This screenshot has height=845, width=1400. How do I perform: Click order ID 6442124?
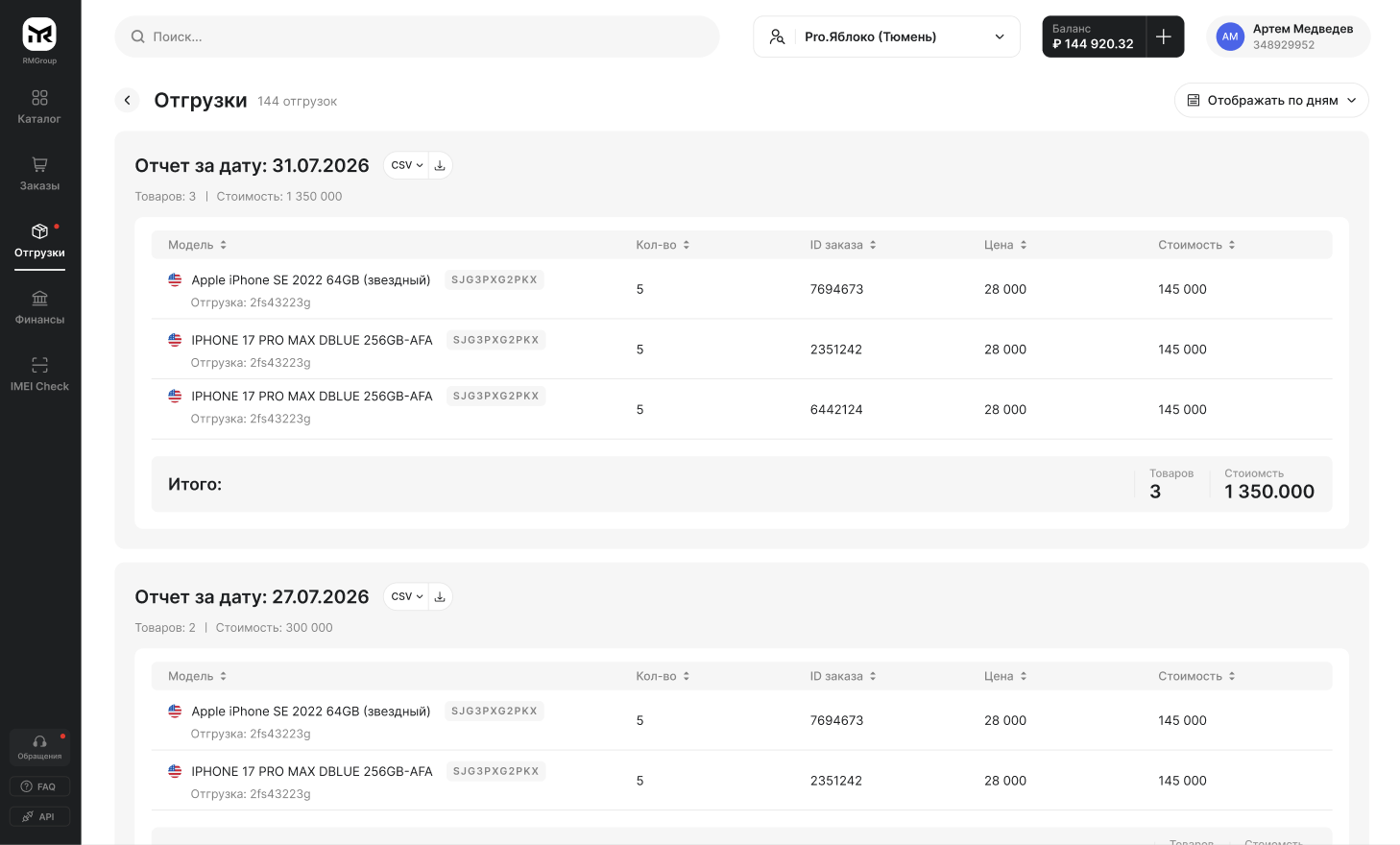click(836, 409)
